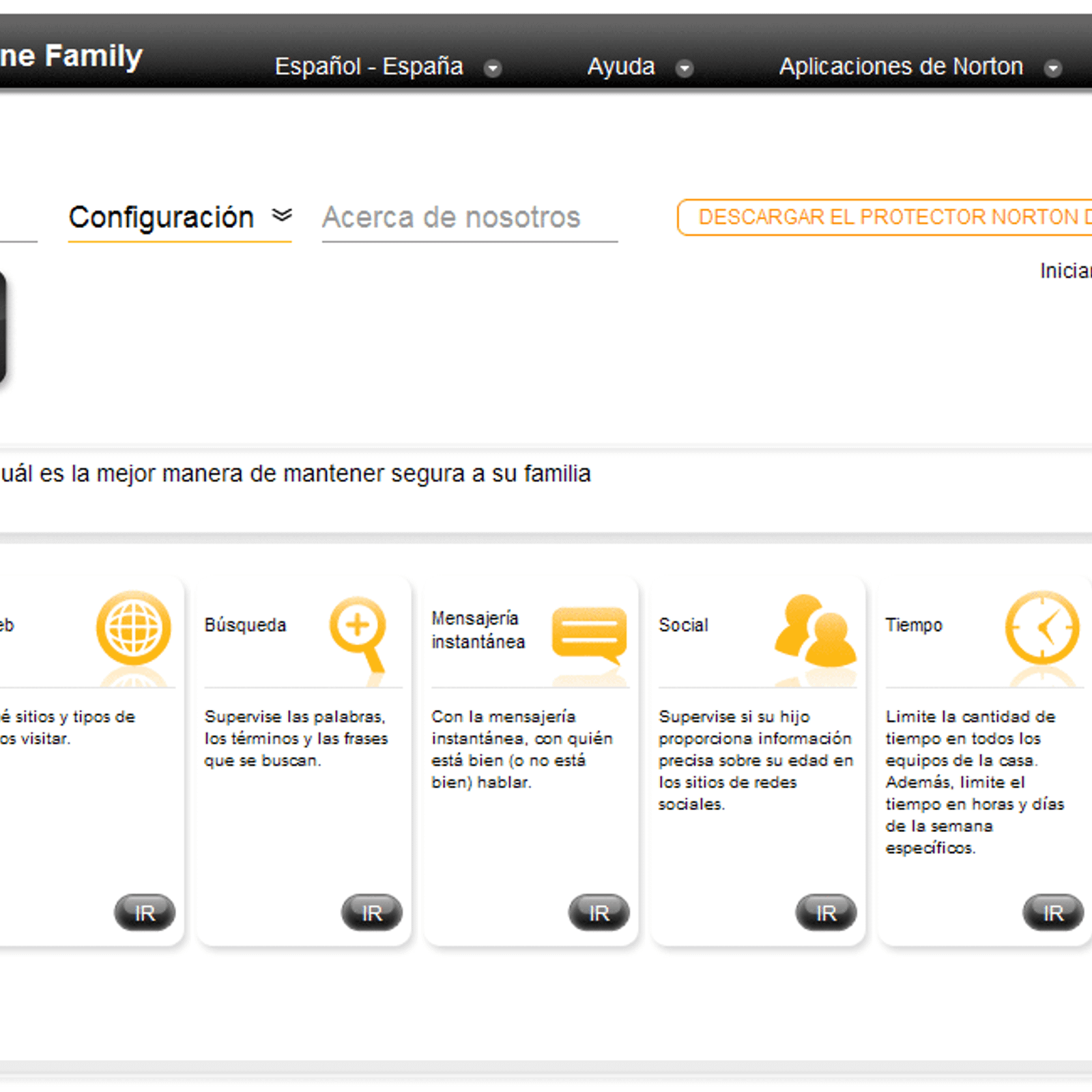The image size is (1092, 1092).
Task: Click the Social people icon
Action: click(x=815, y=630)
